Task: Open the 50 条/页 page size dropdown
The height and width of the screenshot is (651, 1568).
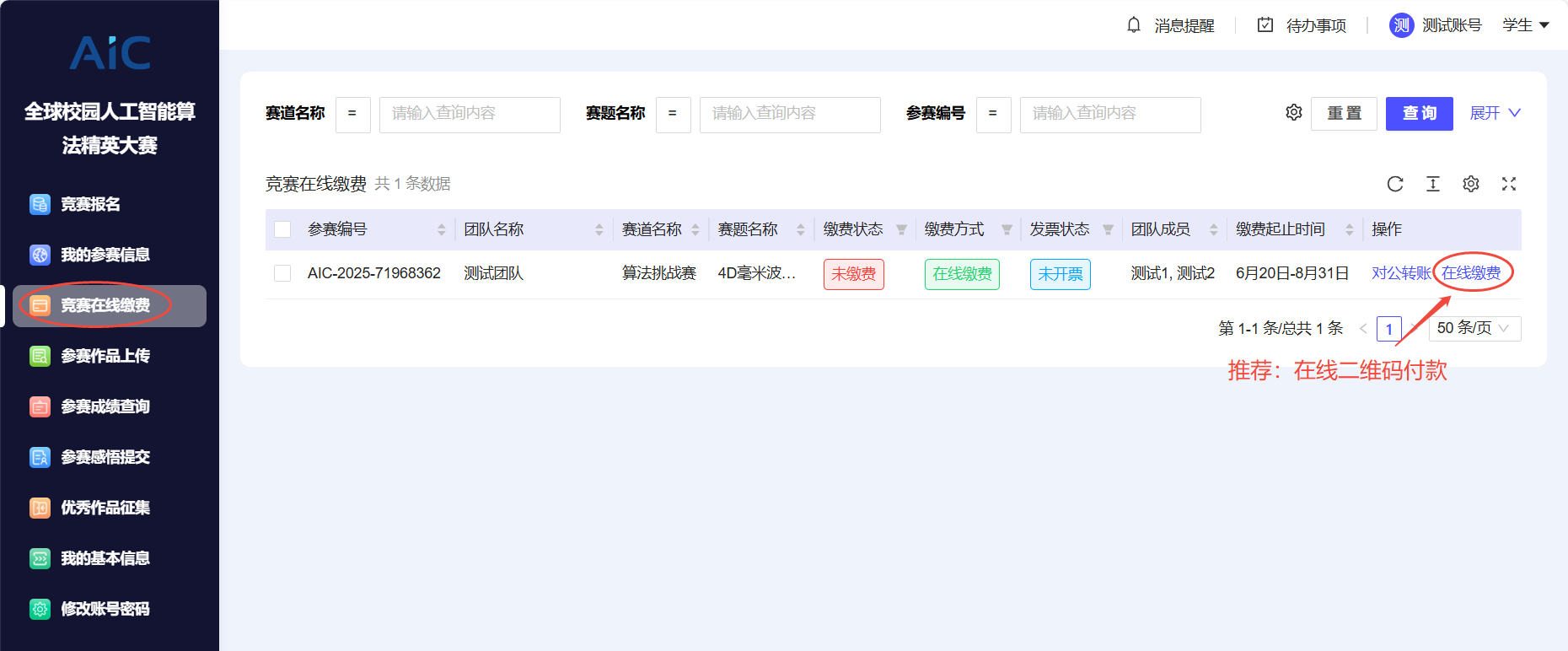Action: pos(1474,328)
